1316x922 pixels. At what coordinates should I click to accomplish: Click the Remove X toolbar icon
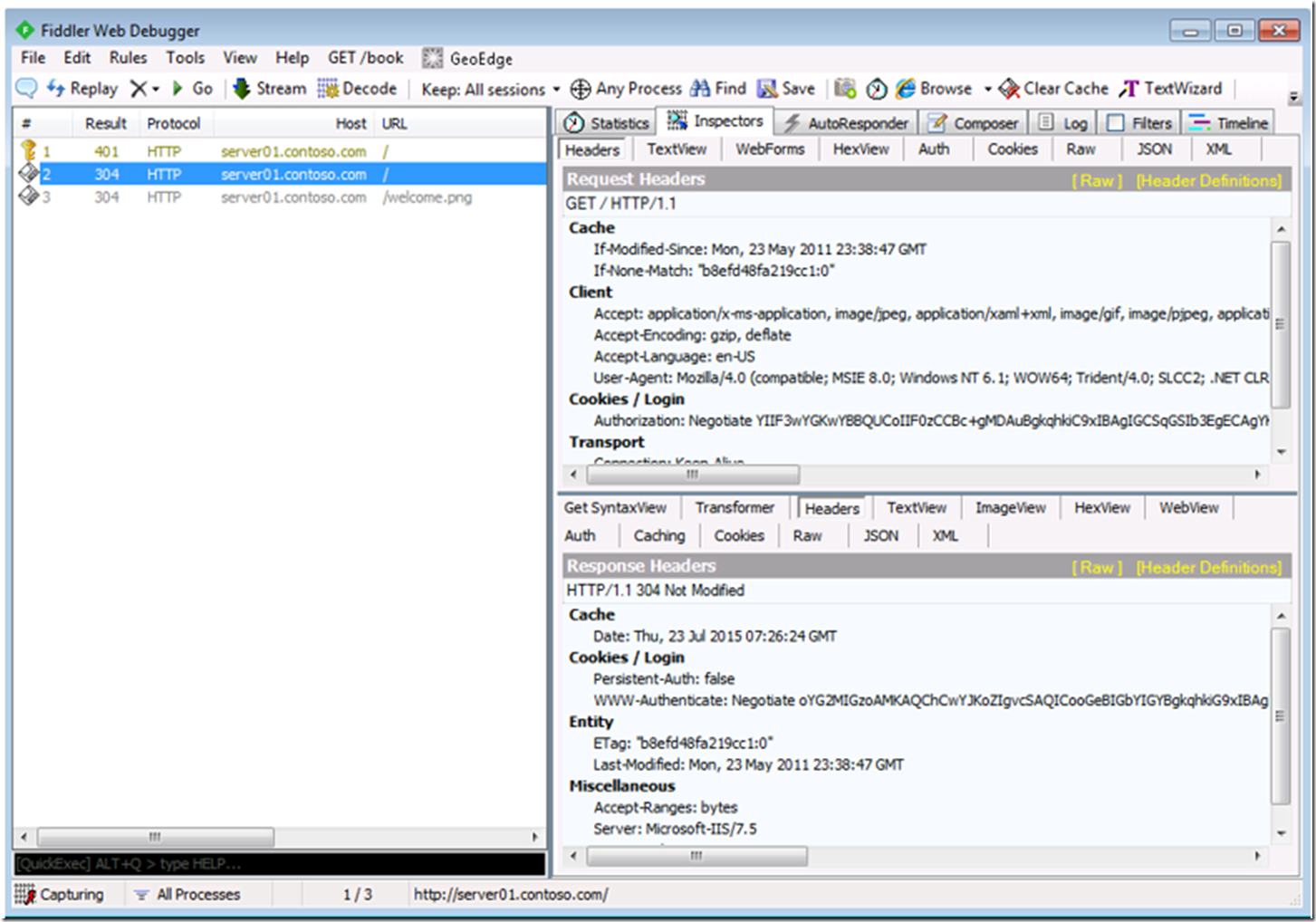tap(138, 89)
